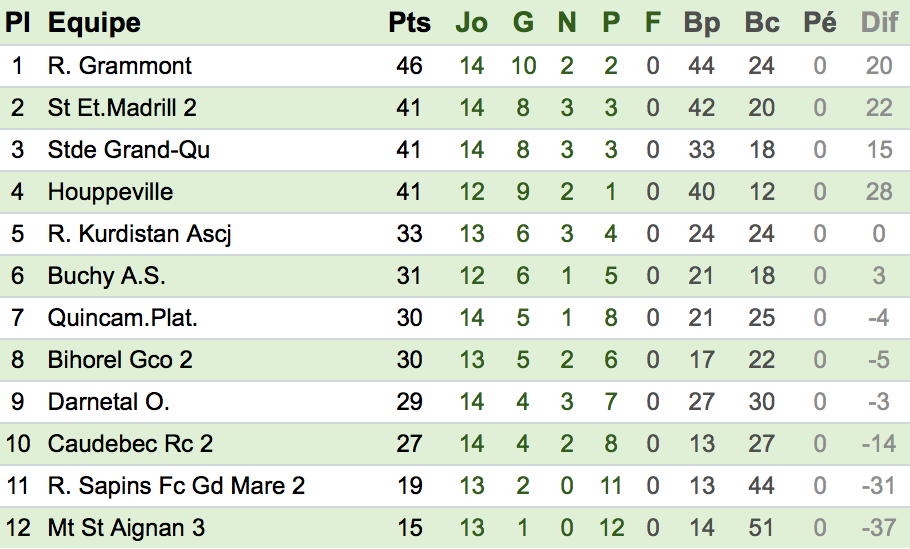Viewport: 910px width, 549px height.
Task: Open team R. Grammont
Action: (119, 66)
